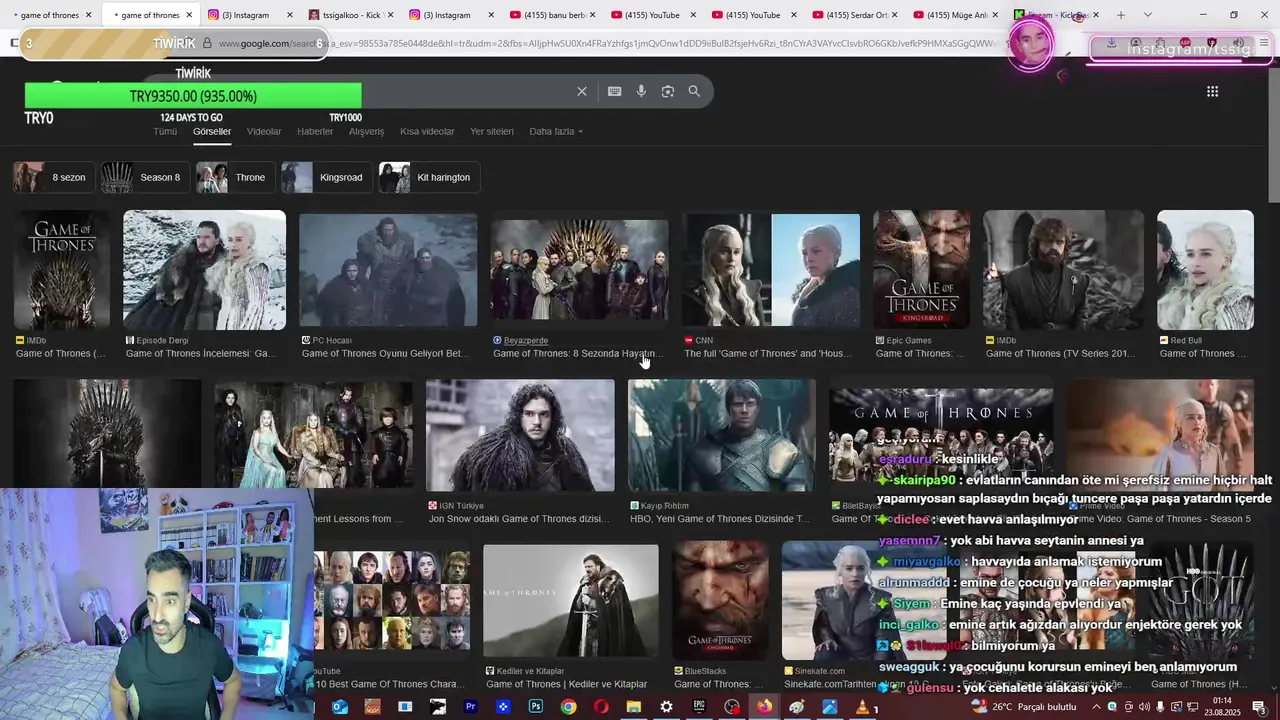The height and width of the screenshot is (720, 1280).
Task: Close the first game of thrones tab
Action: [88, 15]
